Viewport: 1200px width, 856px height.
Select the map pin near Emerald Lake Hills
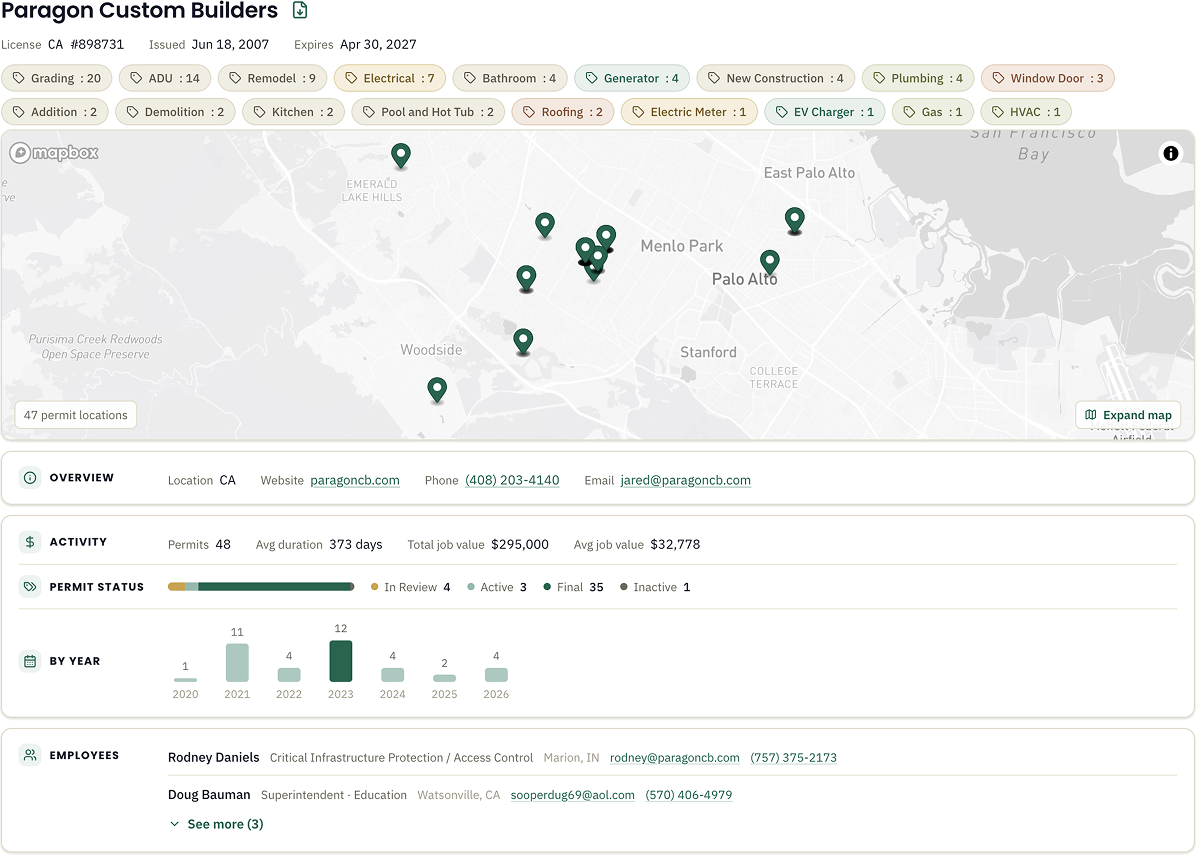(x=401, y=156)
